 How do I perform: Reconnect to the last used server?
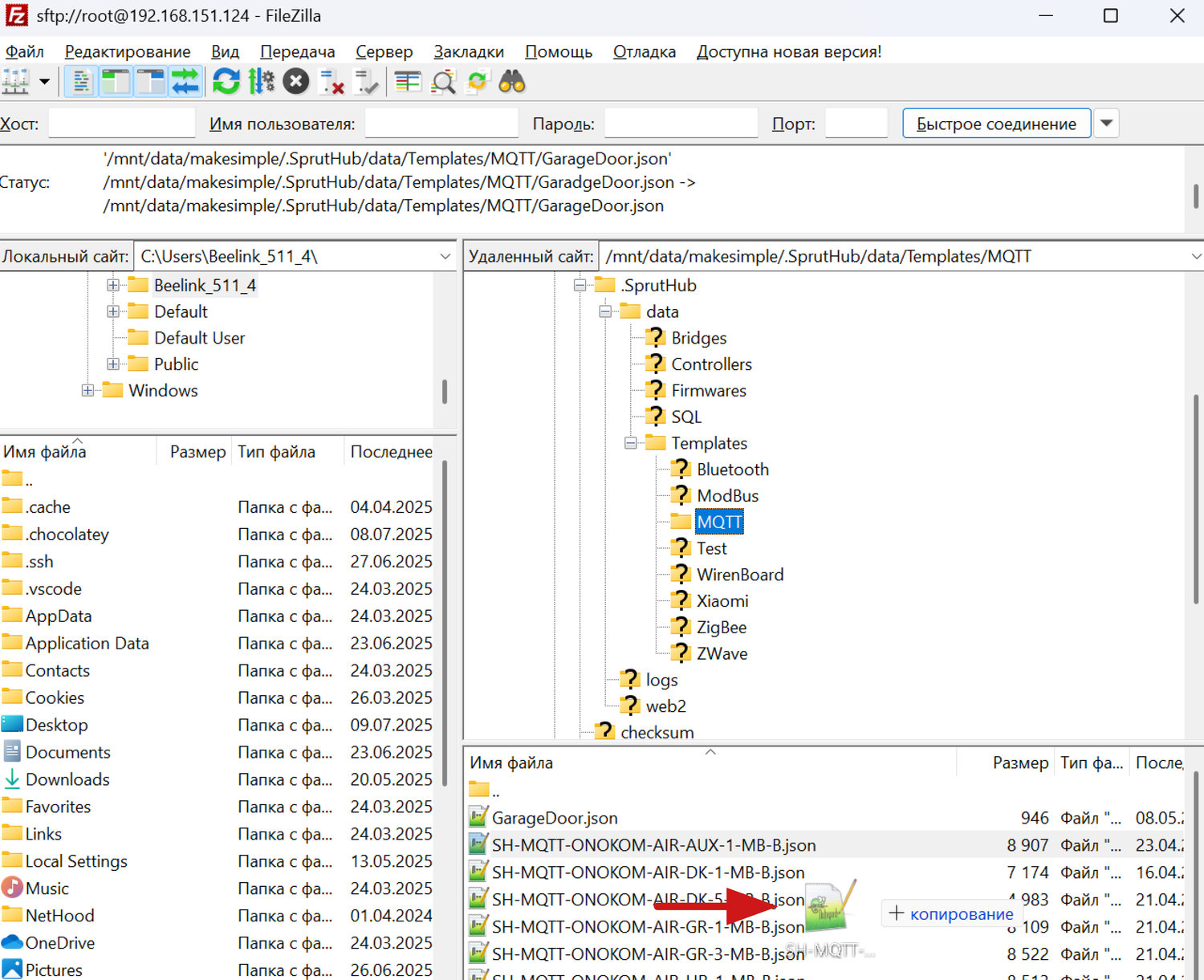[367, 82]
